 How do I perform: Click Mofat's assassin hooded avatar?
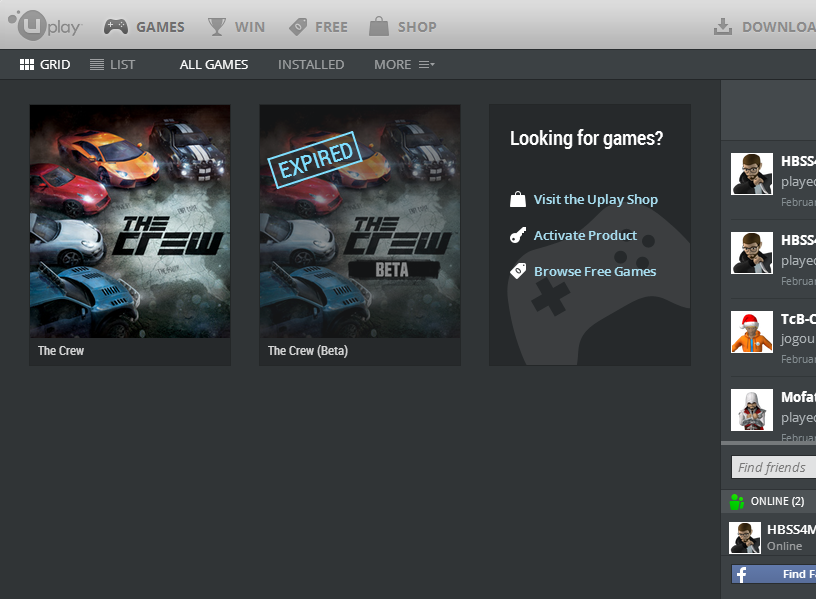752,410
